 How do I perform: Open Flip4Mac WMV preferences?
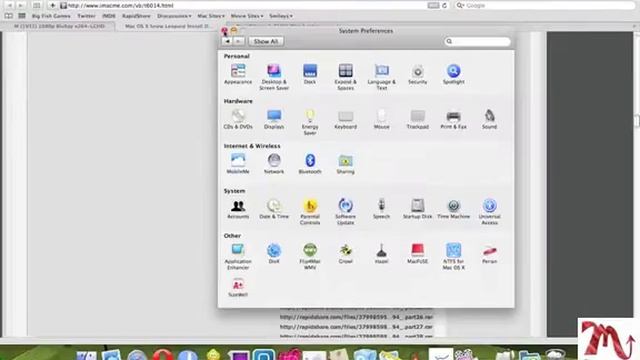coord(310,256)
